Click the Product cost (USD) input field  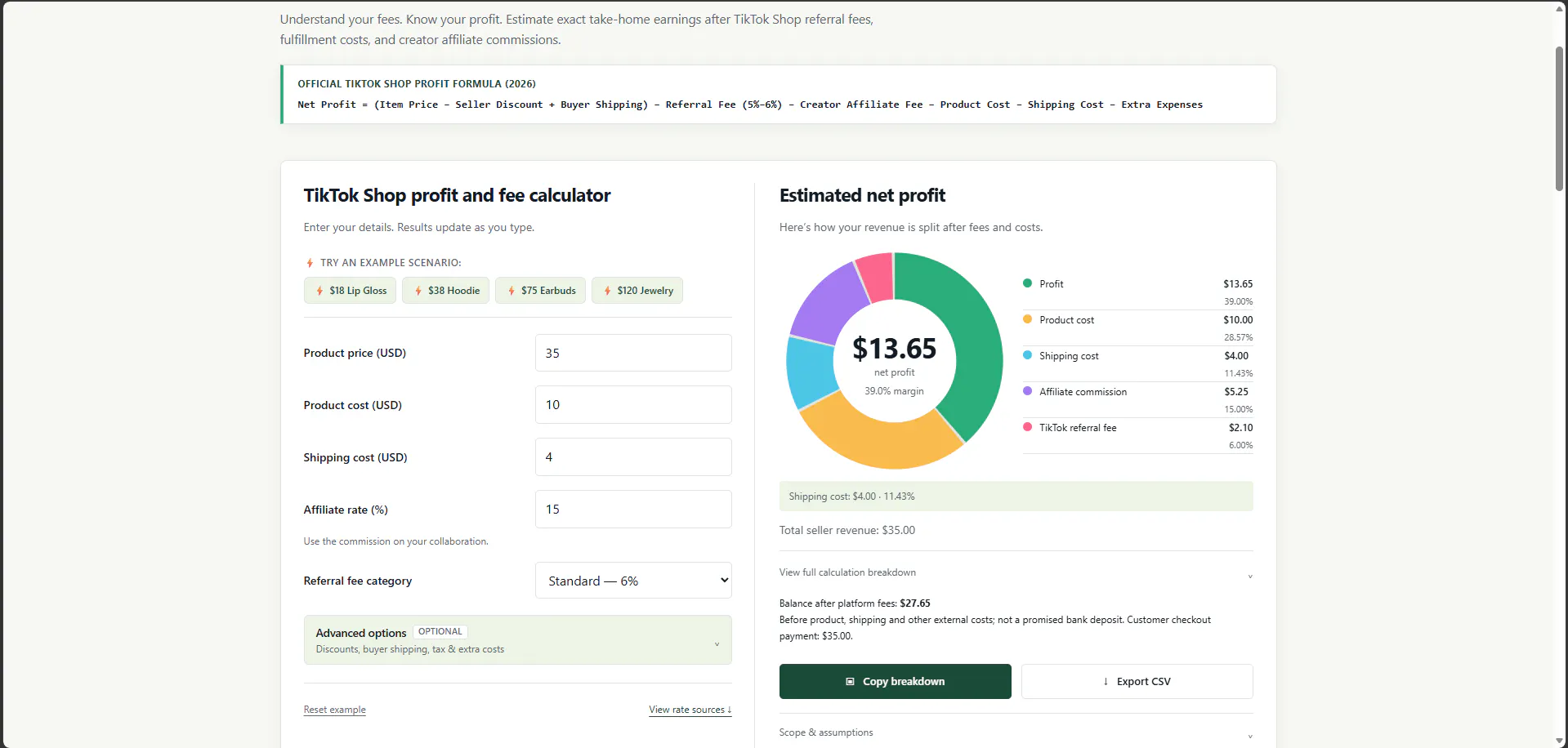[x=633, y=405]
